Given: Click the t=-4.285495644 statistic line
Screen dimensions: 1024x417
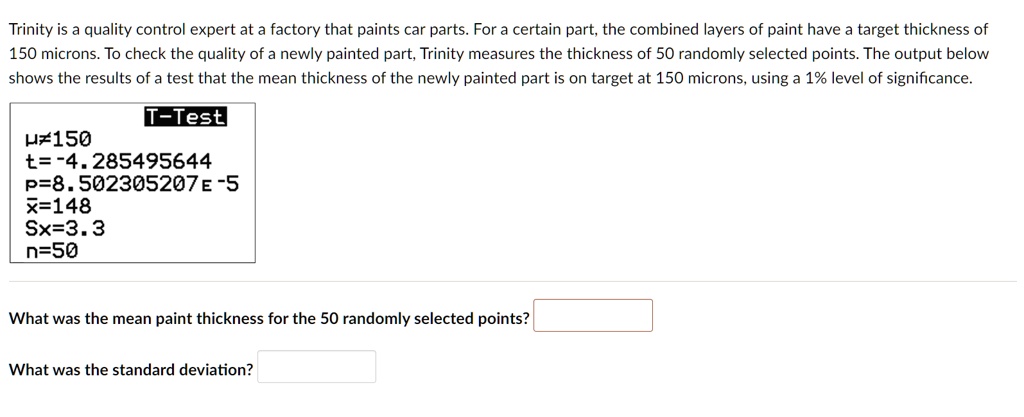Looking at the screenshot, I should [x=118, y=161].
